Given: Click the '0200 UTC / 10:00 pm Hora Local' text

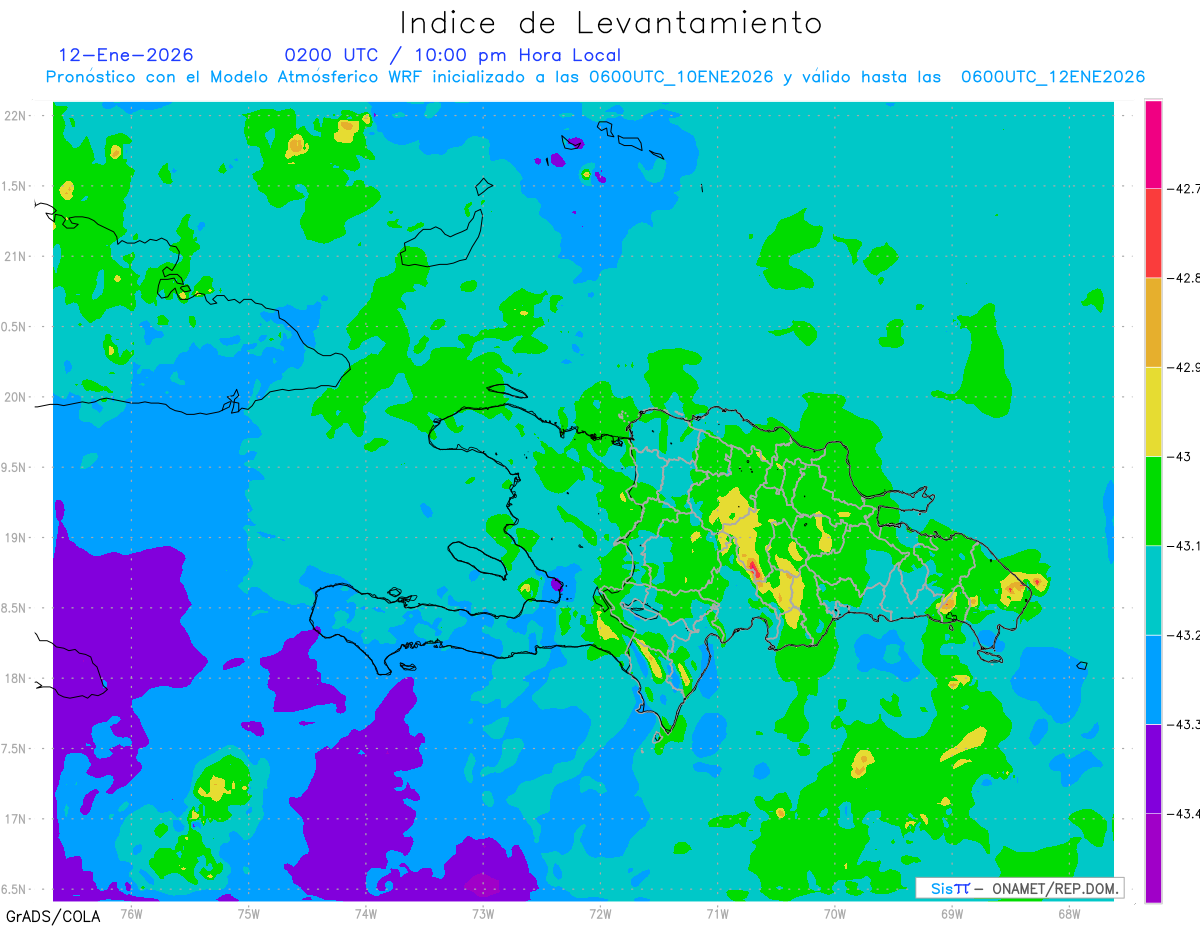Looking at the screenshot, I should pyautogui.click(x=453, y=55).
